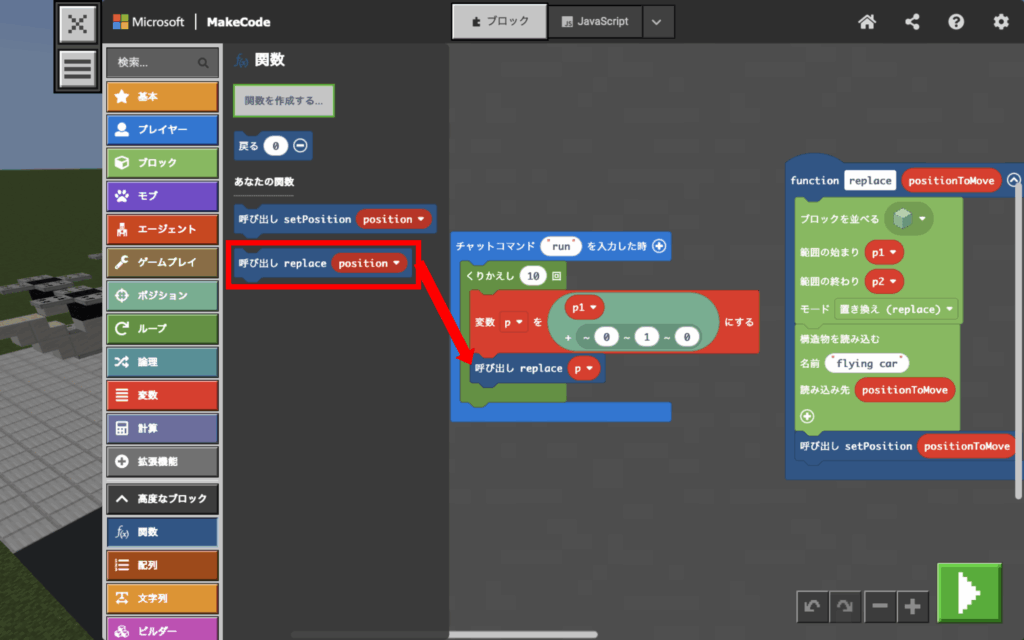Click the 関数を作成する button

[x=284, y=100]
